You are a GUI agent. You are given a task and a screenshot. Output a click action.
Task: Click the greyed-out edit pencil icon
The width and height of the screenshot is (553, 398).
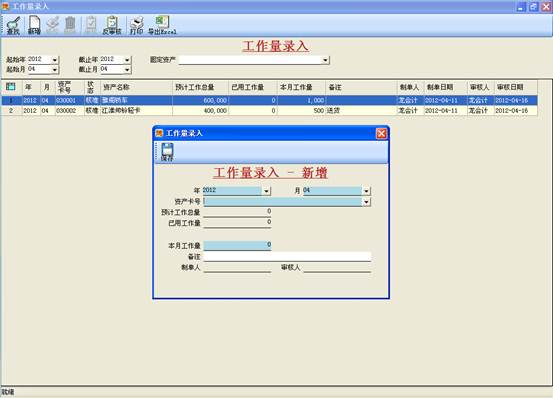[x=53, y=25]
